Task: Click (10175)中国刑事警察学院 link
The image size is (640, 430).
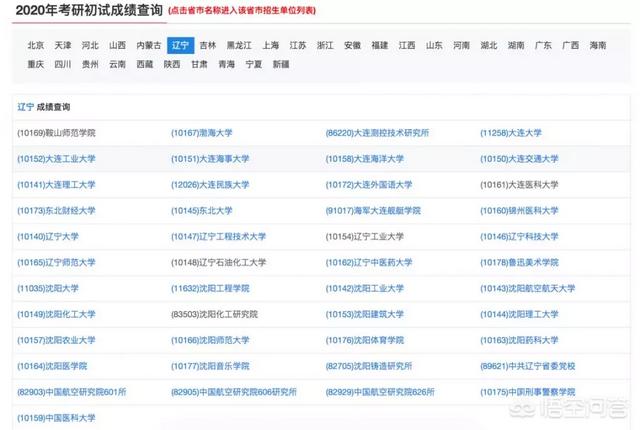Action: 528,392
